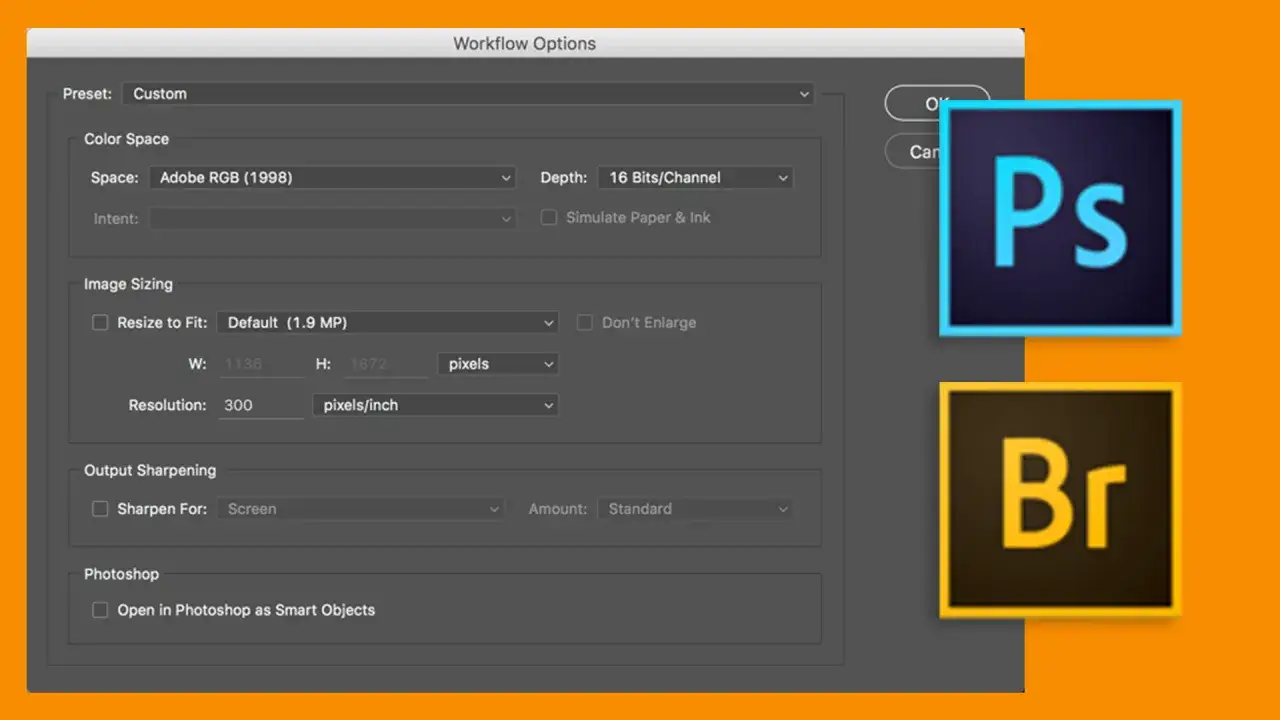Enable the Sharpen For checkbox
This screenshot has width=1280, height=720.
100,509
